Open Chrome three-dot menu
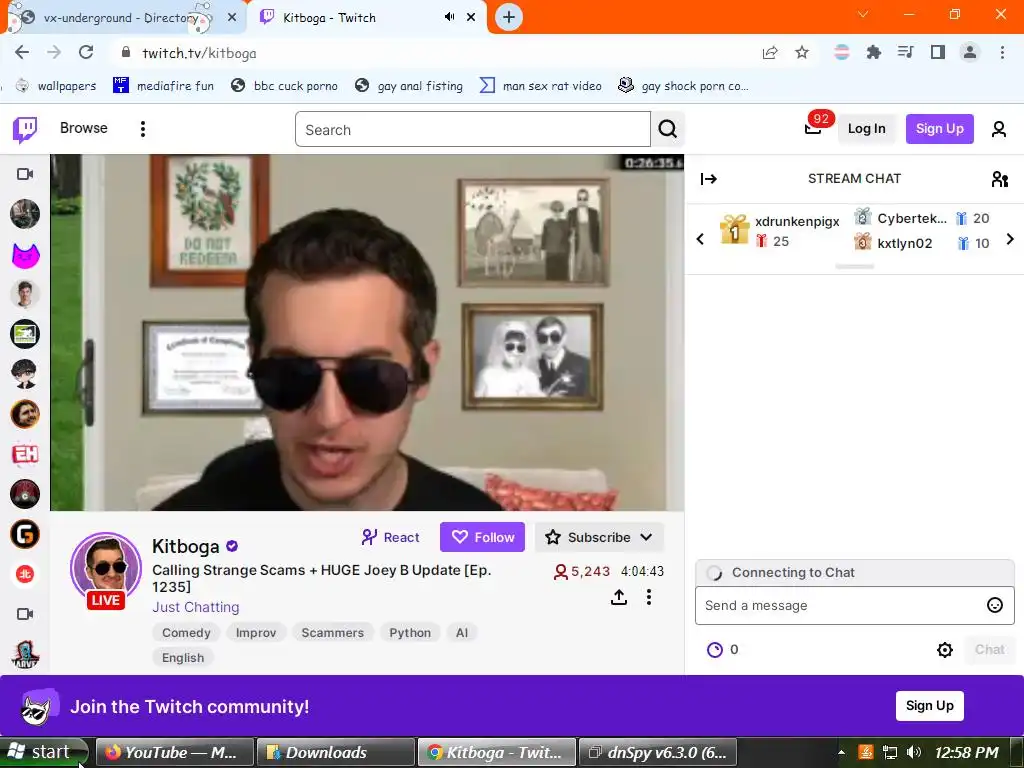The image size is (1024, 768). tap(1002, 53)
